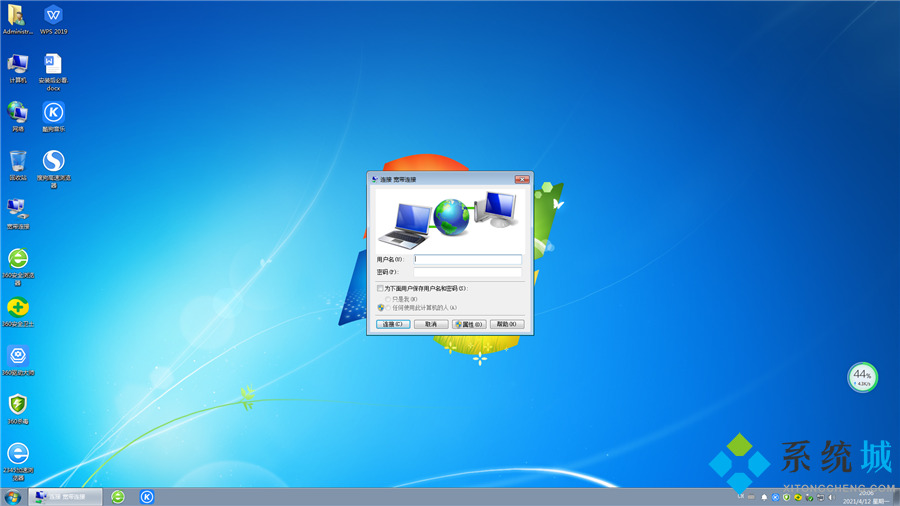
Task: Open the taskbar clock and date
Action: point(866,497)
